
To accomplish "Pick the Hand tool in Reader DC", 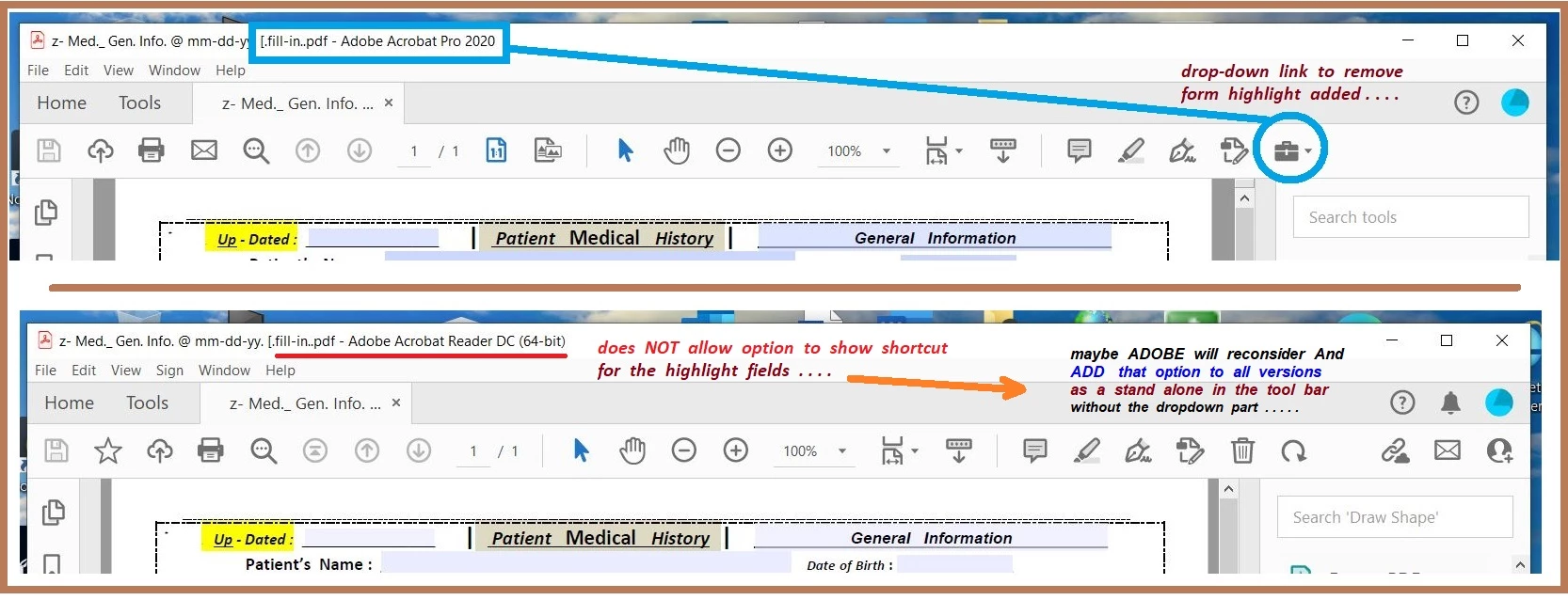I will (632, 451).
